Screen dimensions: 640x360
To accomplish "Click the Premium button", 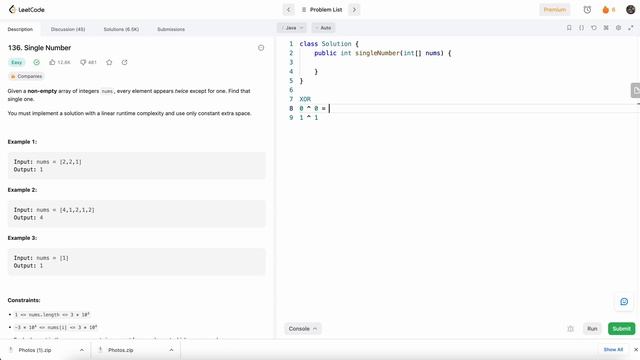I will pyautogui.click(x=554, y=9).
